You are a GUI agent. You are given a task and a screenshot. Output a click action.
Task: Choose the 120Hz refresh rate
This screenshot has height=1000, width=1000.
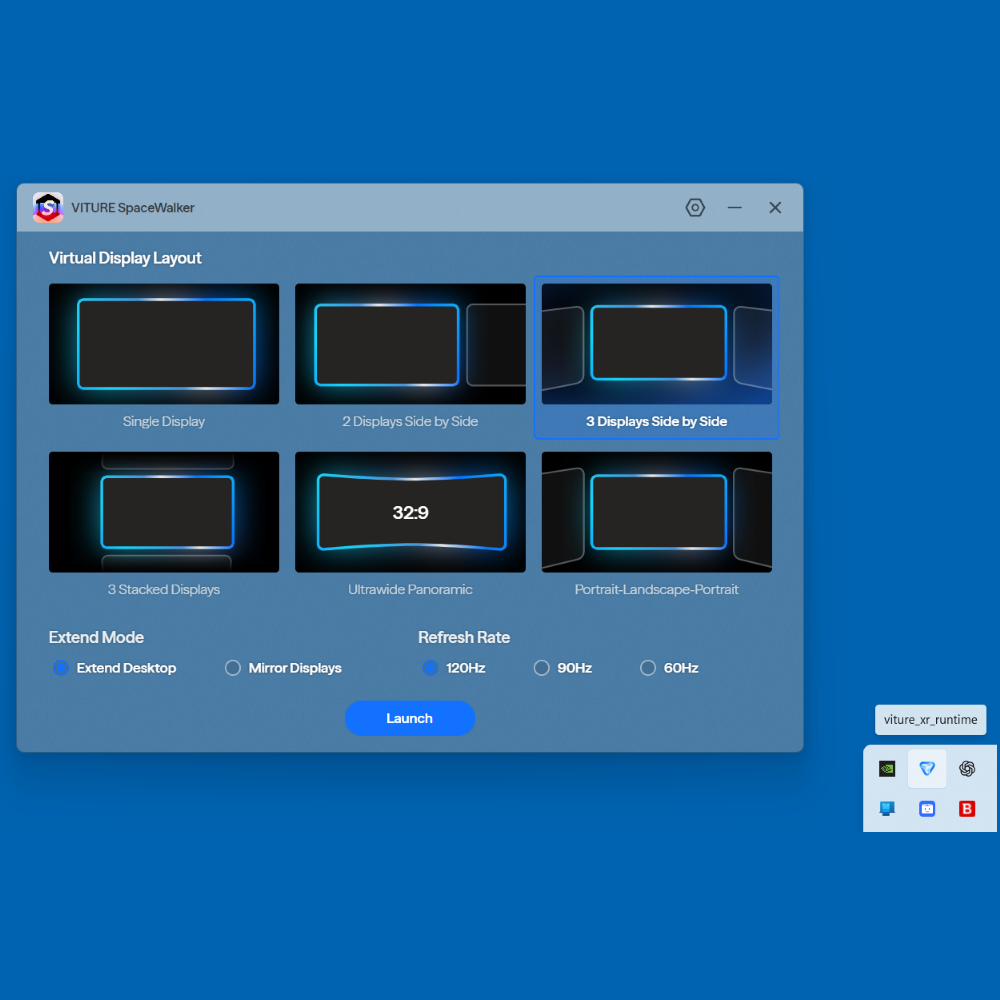(430, 668)
